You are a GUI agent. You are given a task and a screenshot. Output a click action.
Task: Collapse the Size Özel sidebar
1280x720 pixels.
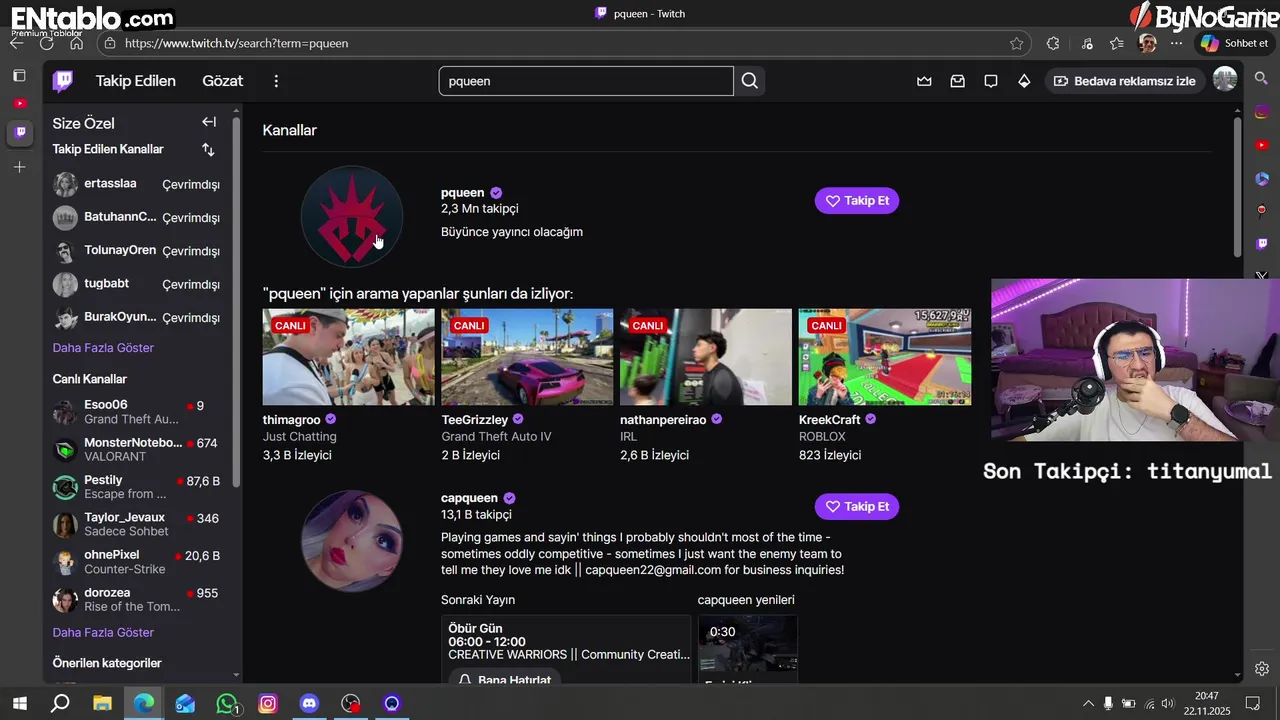tap(209, 122)
